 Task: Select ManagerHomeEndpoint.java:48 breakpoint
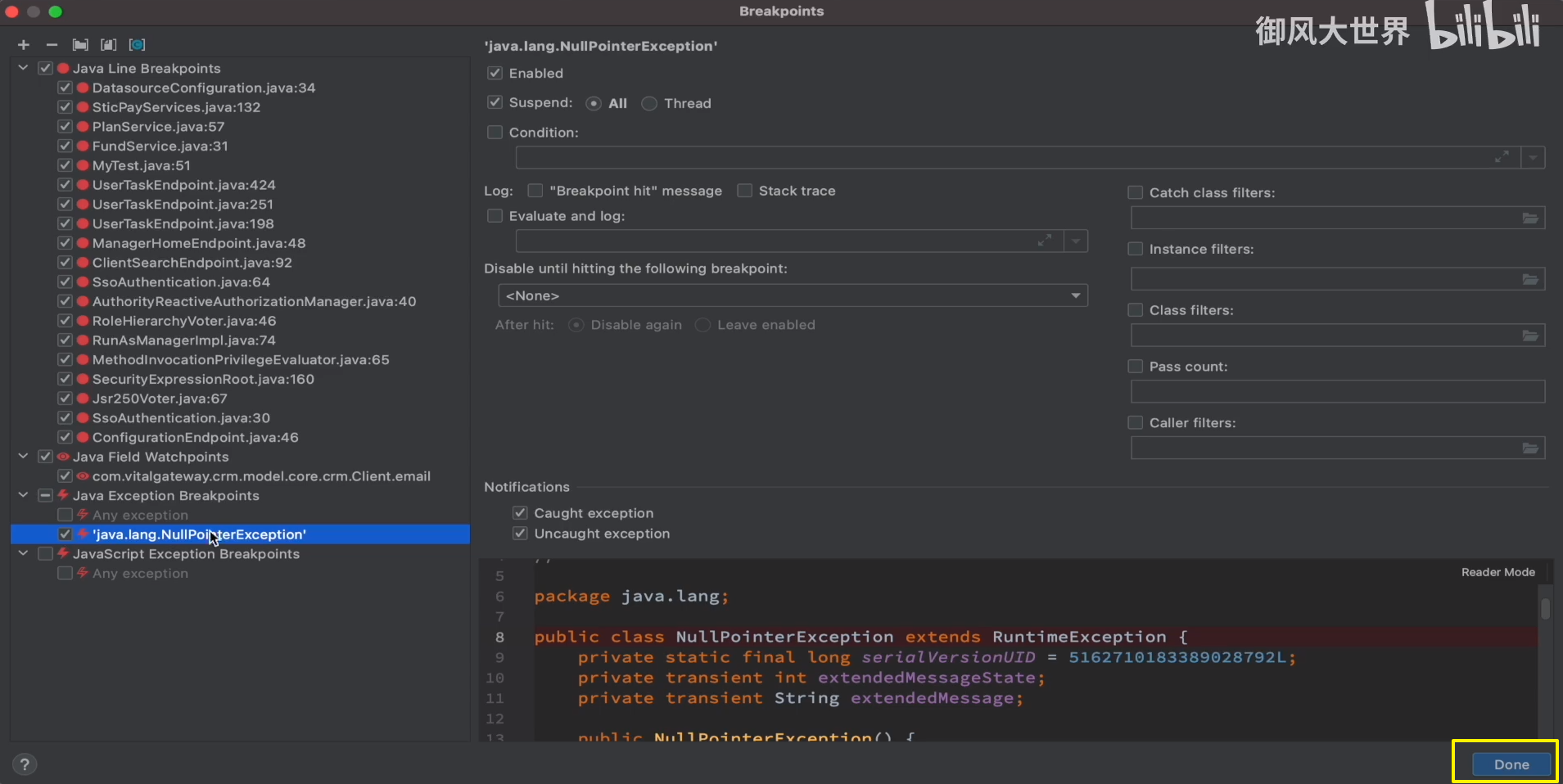pos(199,243)
